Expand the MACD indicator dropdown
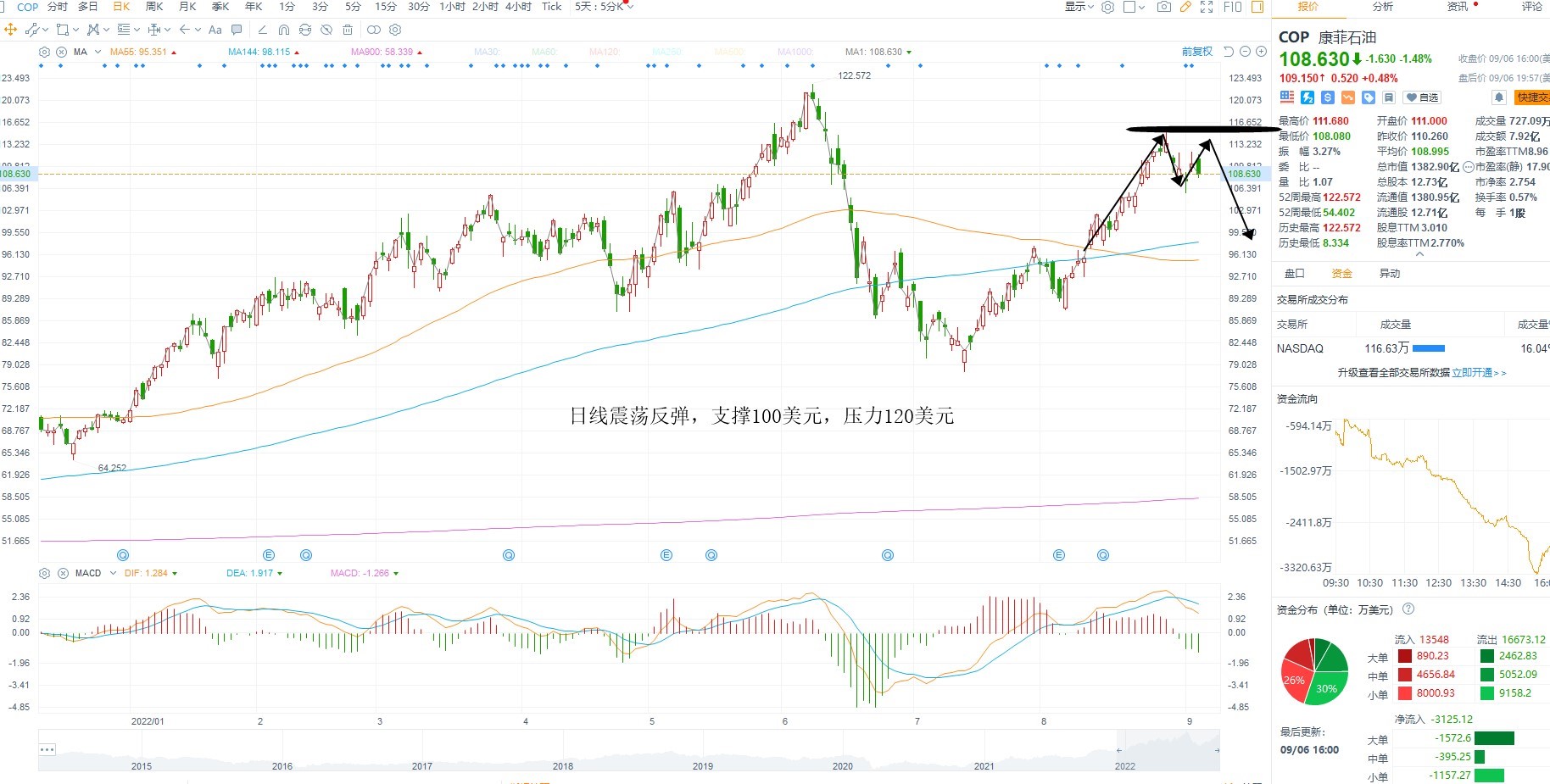The width and height of the screenshot is (1550, 784). (113, 574)
